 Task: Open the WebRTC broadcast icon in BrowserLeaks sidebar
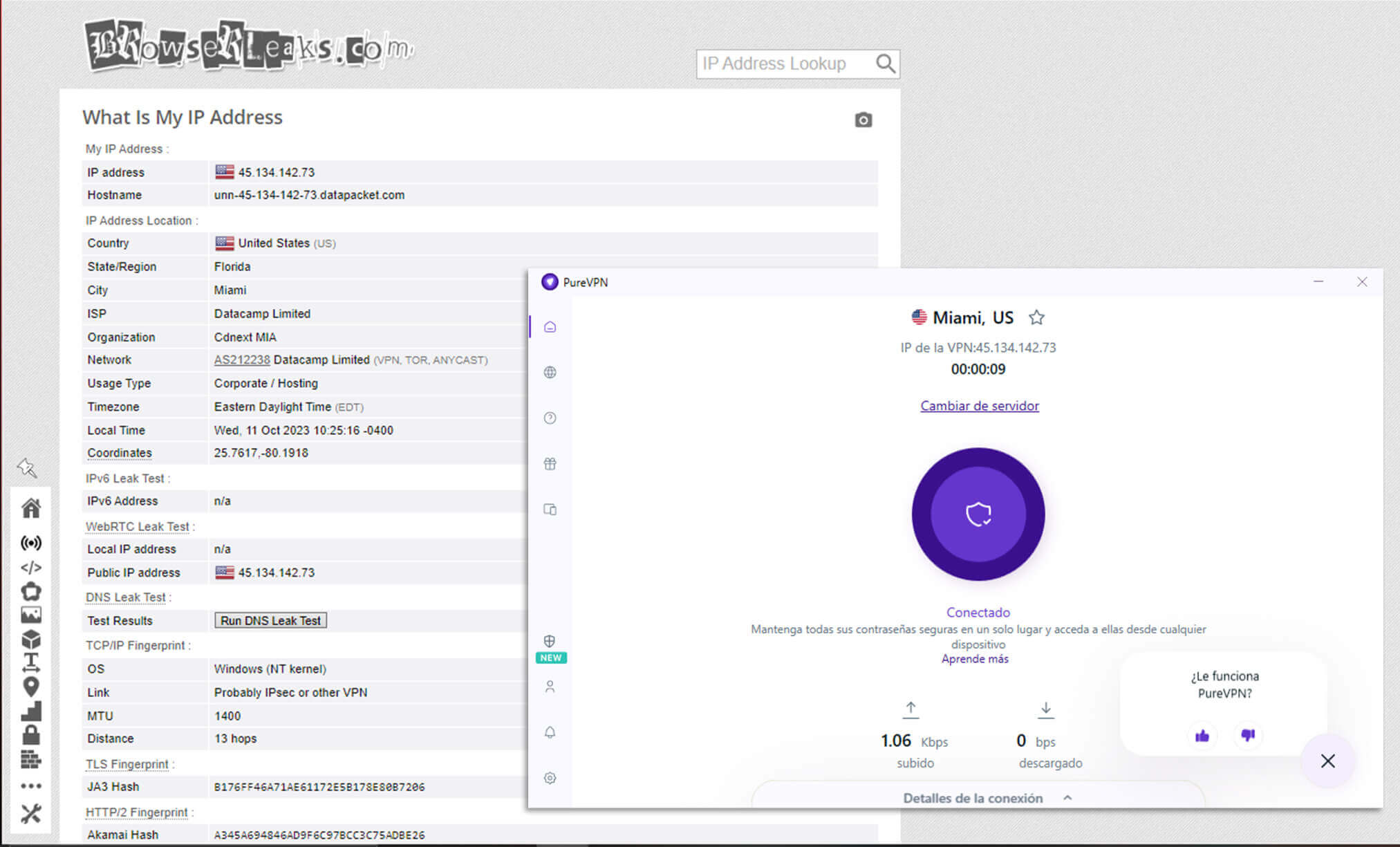[x=31, y=543]
